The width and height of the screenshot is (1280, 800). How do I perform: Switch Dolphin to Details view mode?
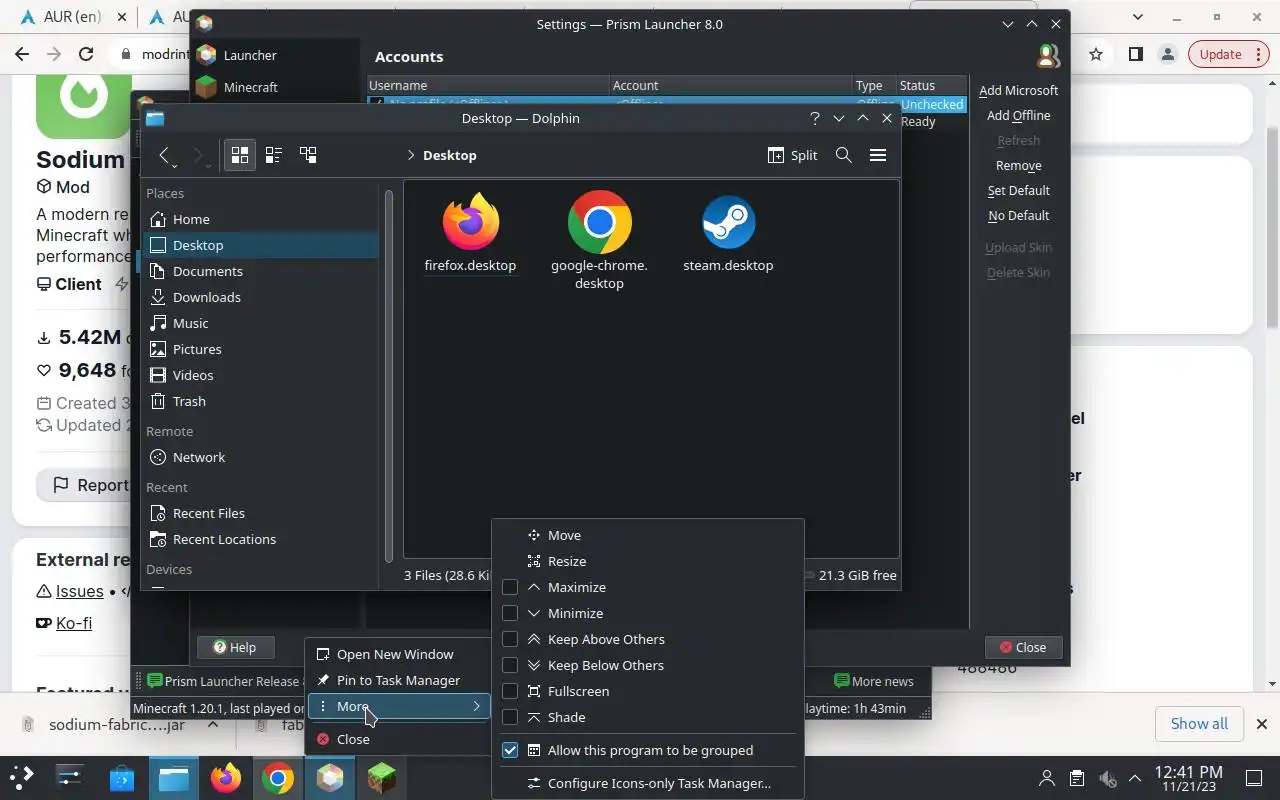point(308,155)
